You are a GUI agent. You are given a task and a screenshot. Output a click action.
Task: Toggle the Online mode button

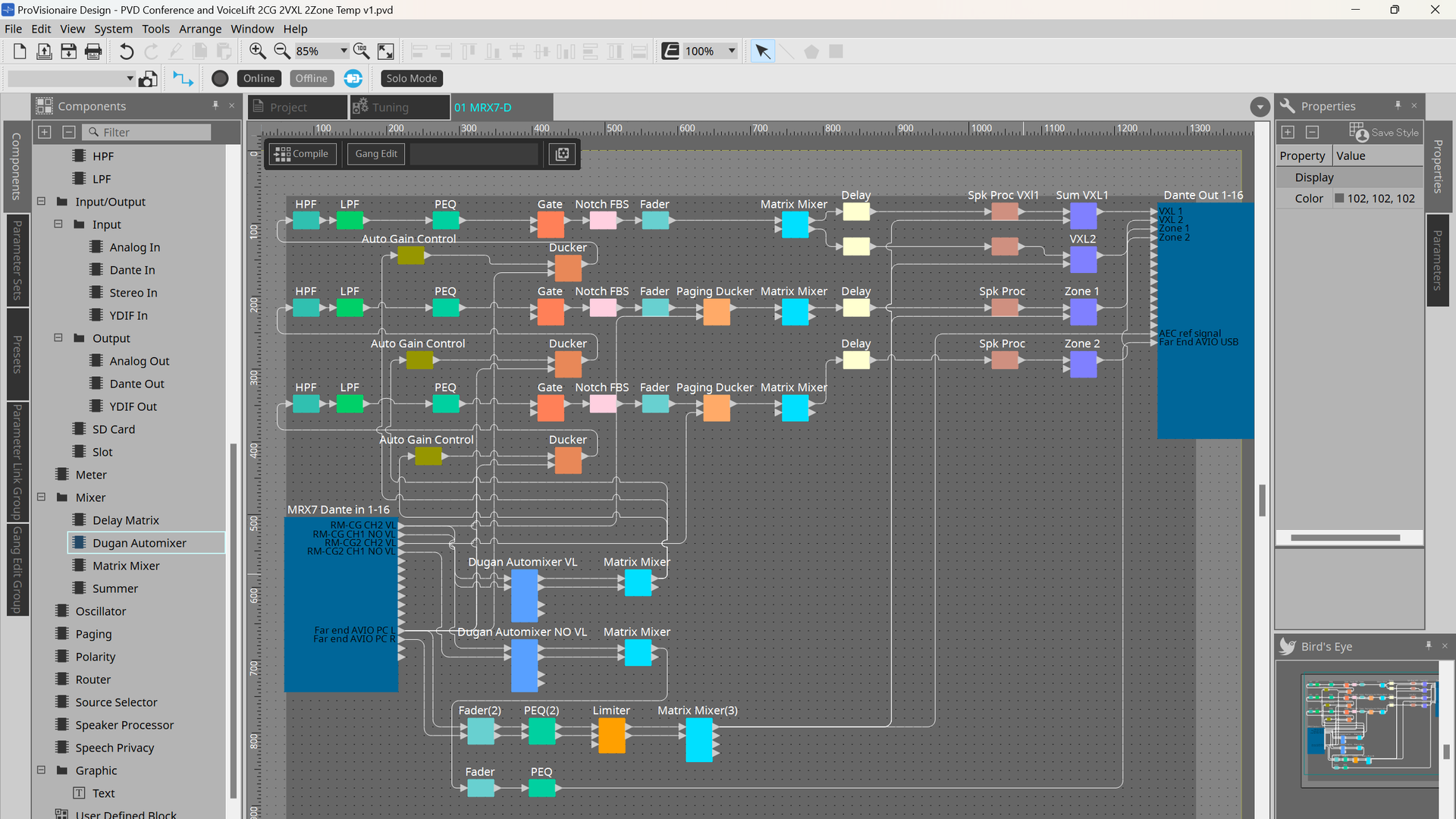point(259,78)
